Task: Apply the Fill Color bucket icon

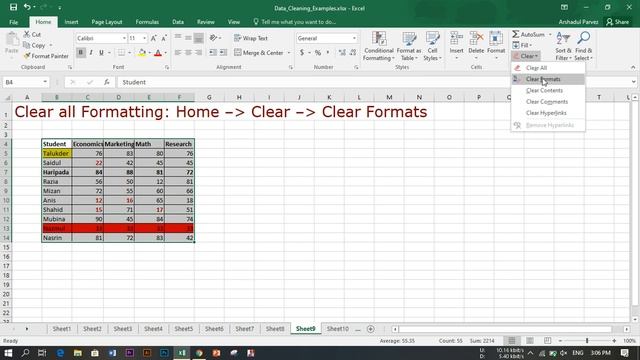Action: 142,53
